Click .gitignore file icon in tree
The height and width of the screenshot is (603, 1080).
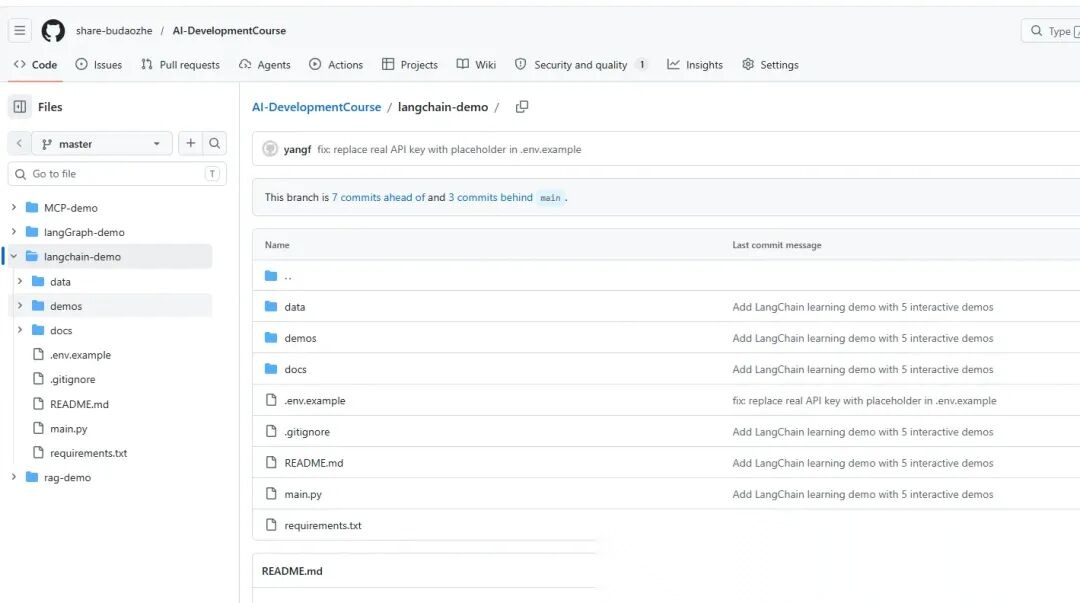[x=39, y=379]
